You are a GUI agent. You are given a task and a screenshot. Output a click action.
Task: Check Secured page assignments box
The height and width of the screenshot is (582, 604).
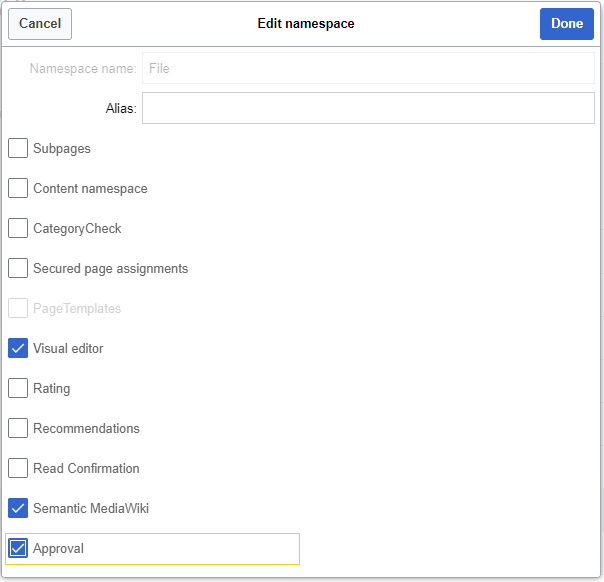click(x=18, y=268)
